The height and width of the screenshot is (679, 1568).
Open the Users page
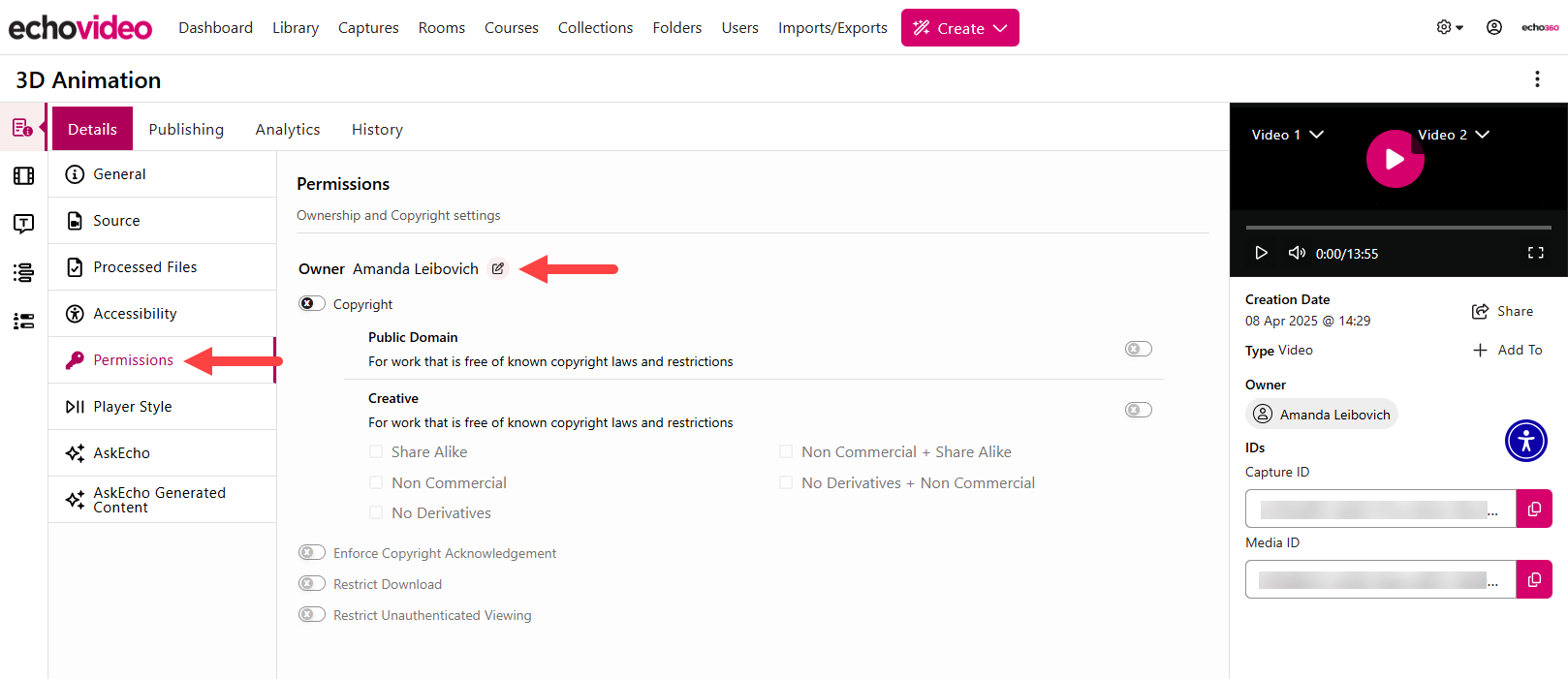coord(740,27)
